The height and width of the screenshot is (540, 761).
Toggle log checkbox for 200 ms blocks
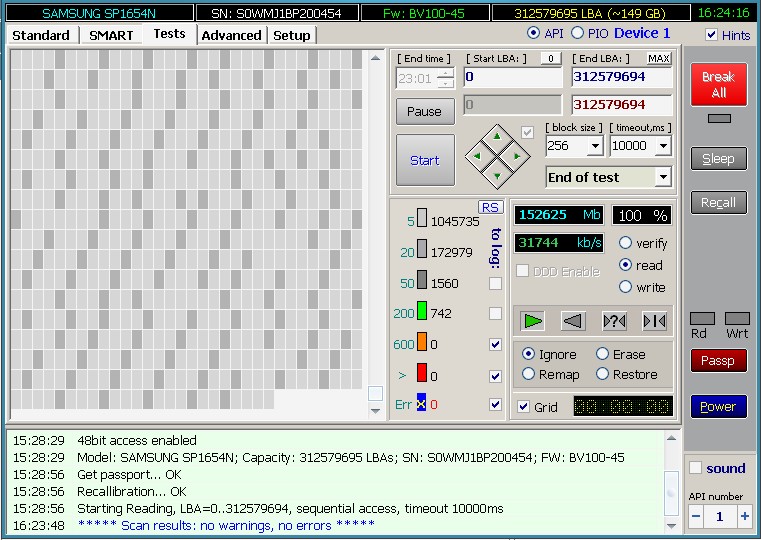pyautogui.click(x=495, y=313)
